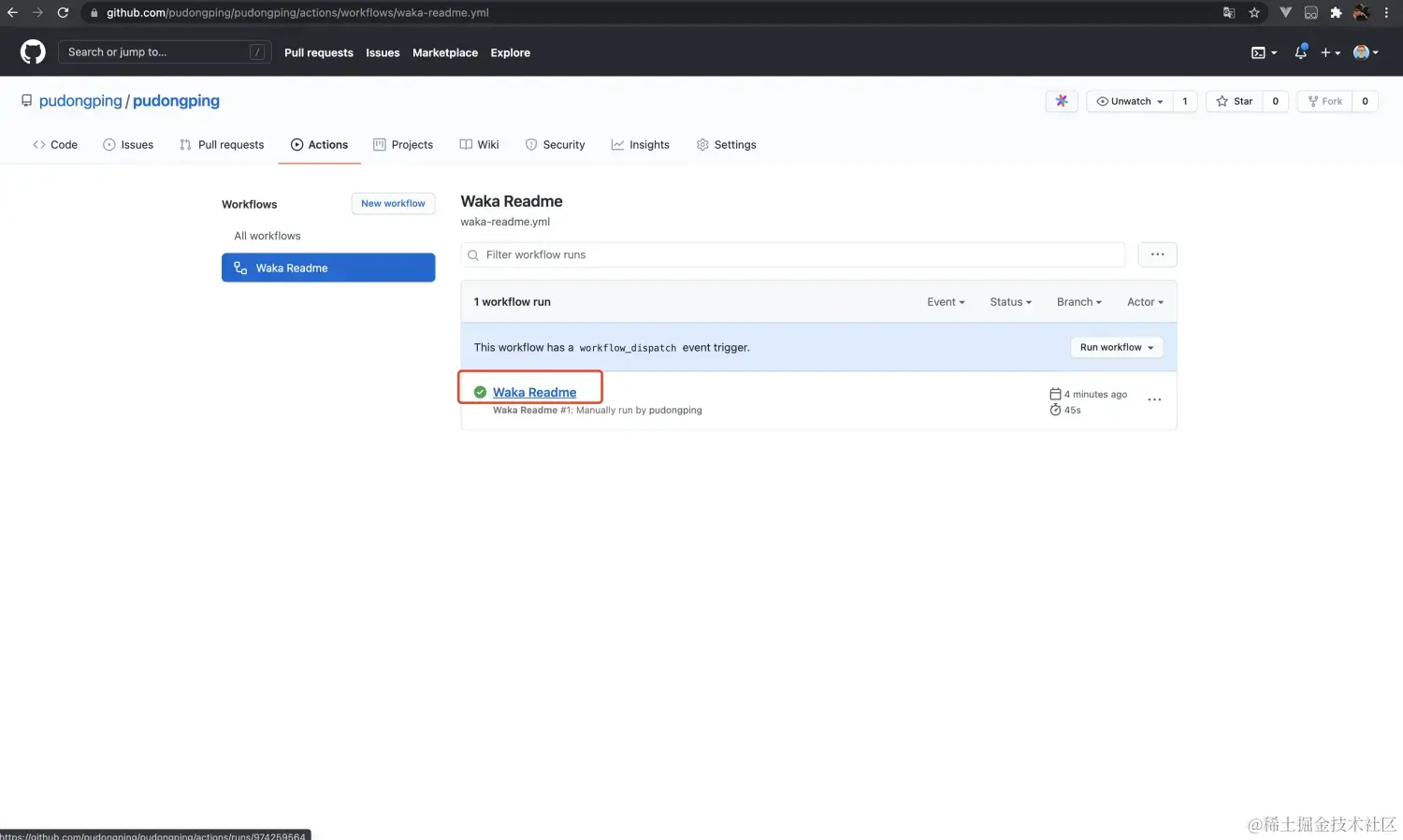Reload the page with refresh icon
This screenshot has width=1403, height=840.
point(63,12)
